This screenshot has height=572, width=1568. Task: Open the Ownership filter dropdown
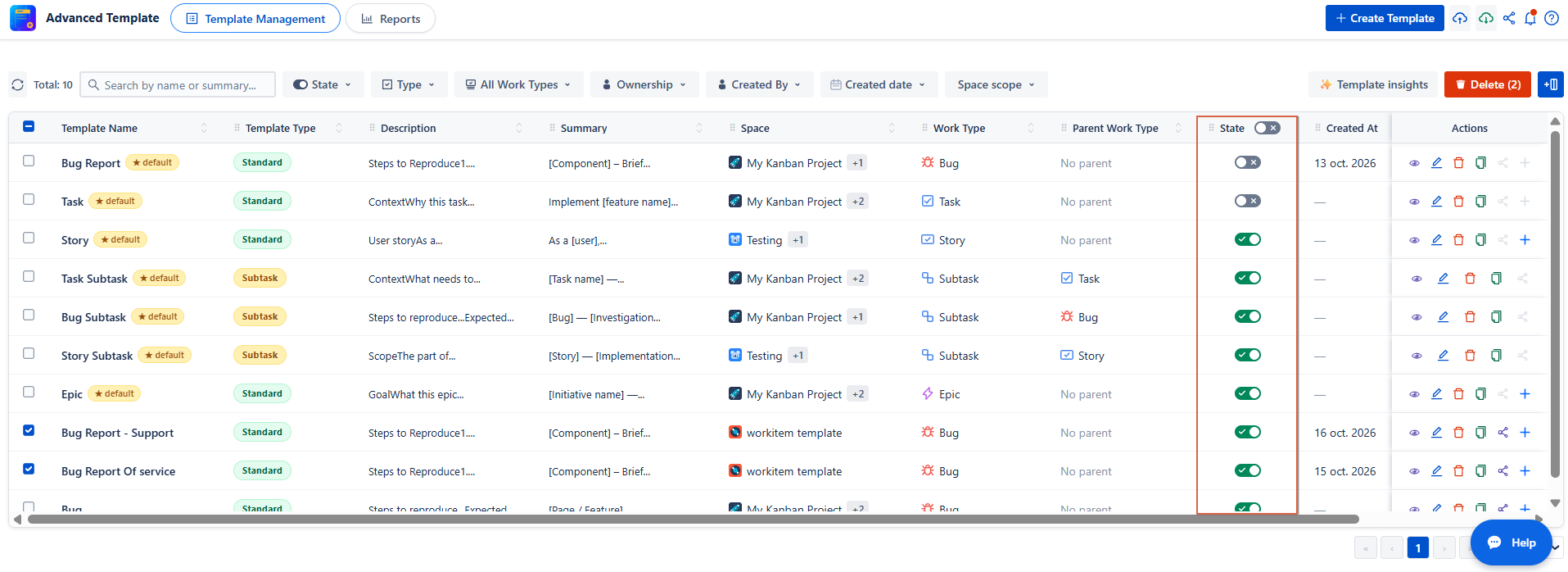[x=644, y=84]
